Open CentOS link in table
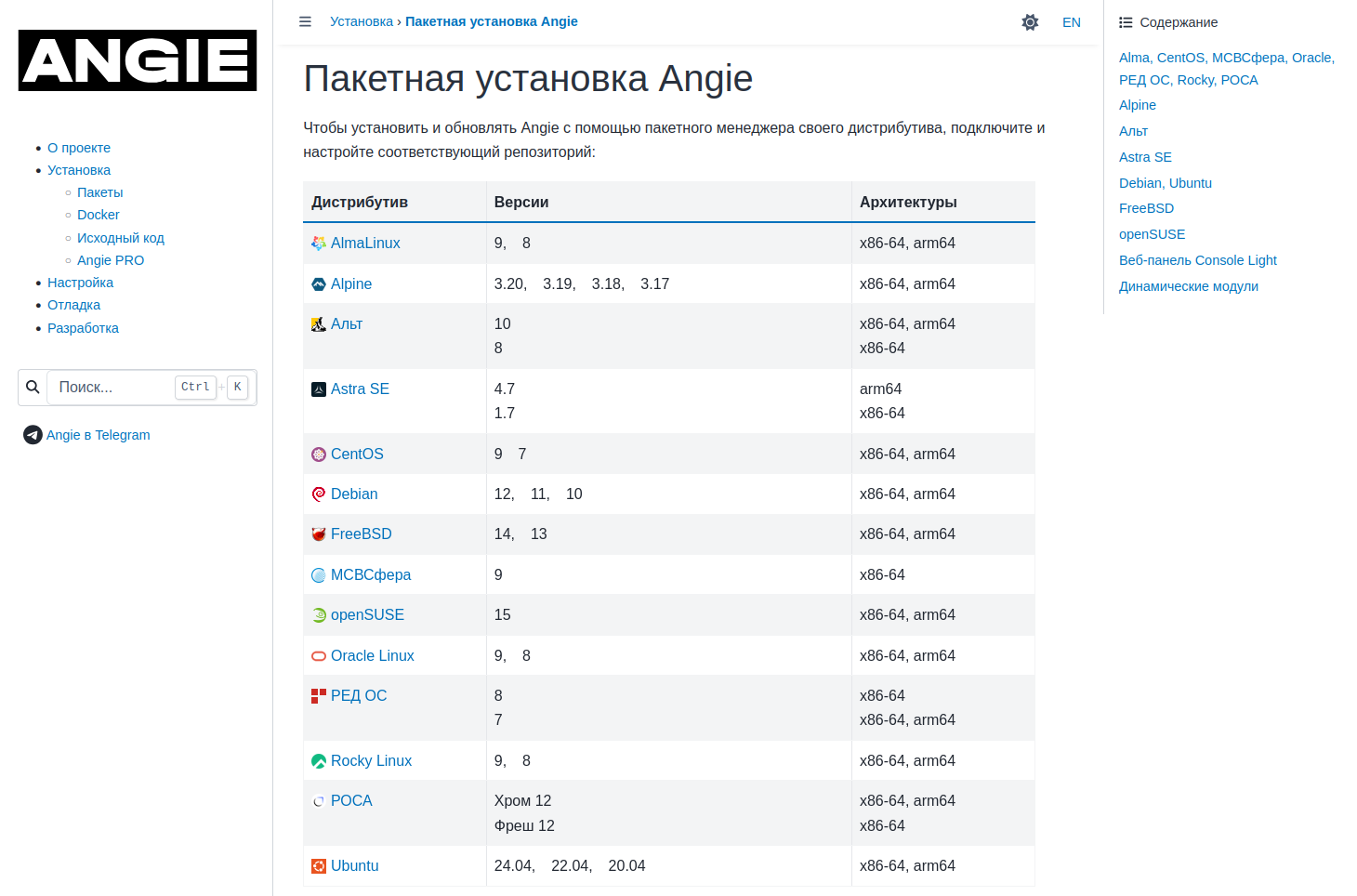This screenshot has height=896, width=1357. click(357, 454)
